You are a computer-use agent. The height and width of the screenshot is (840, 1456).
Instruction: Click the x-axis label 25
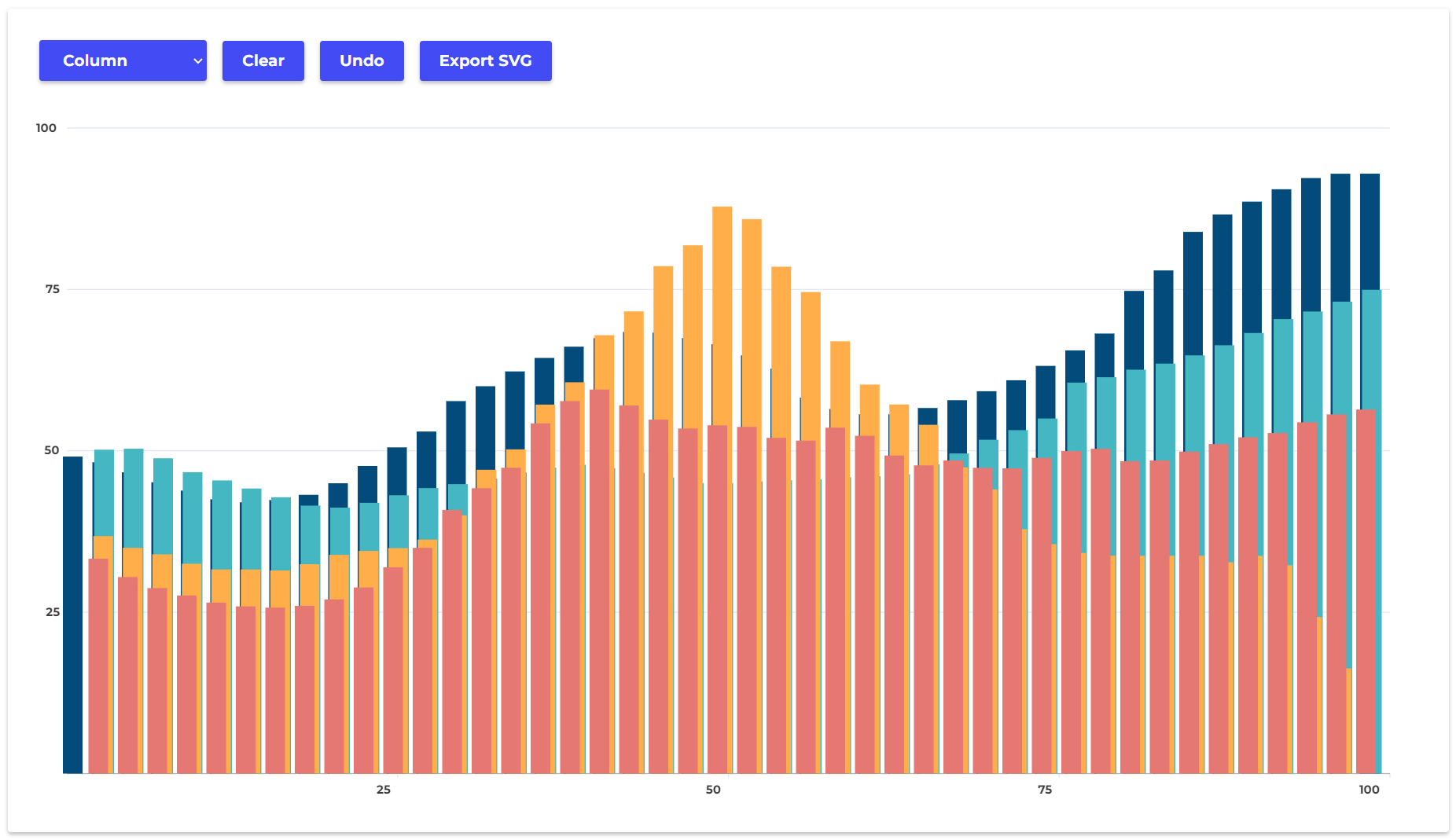click(383, 790)
